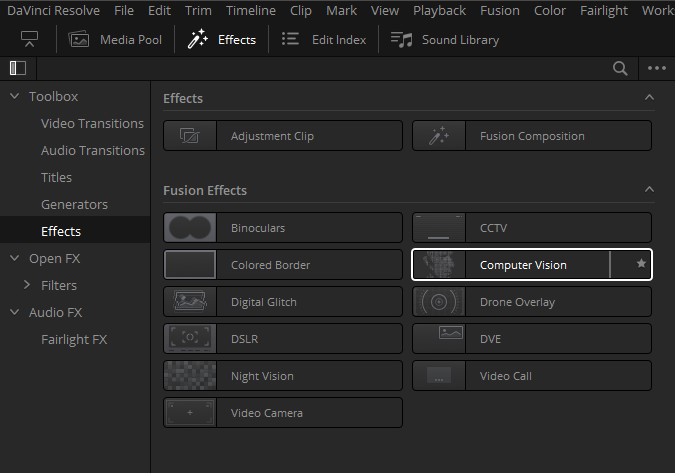Click the Drone Overlay effect icon

[x=439, y=302]
